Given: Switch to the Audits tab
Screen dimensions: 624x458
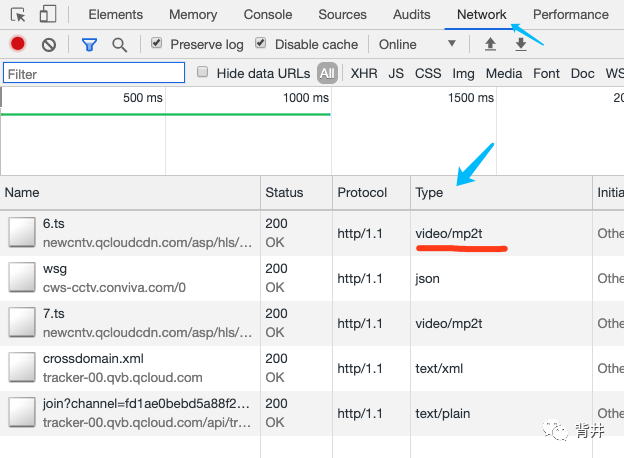Looking at the screenshot, I should [411, 15].
